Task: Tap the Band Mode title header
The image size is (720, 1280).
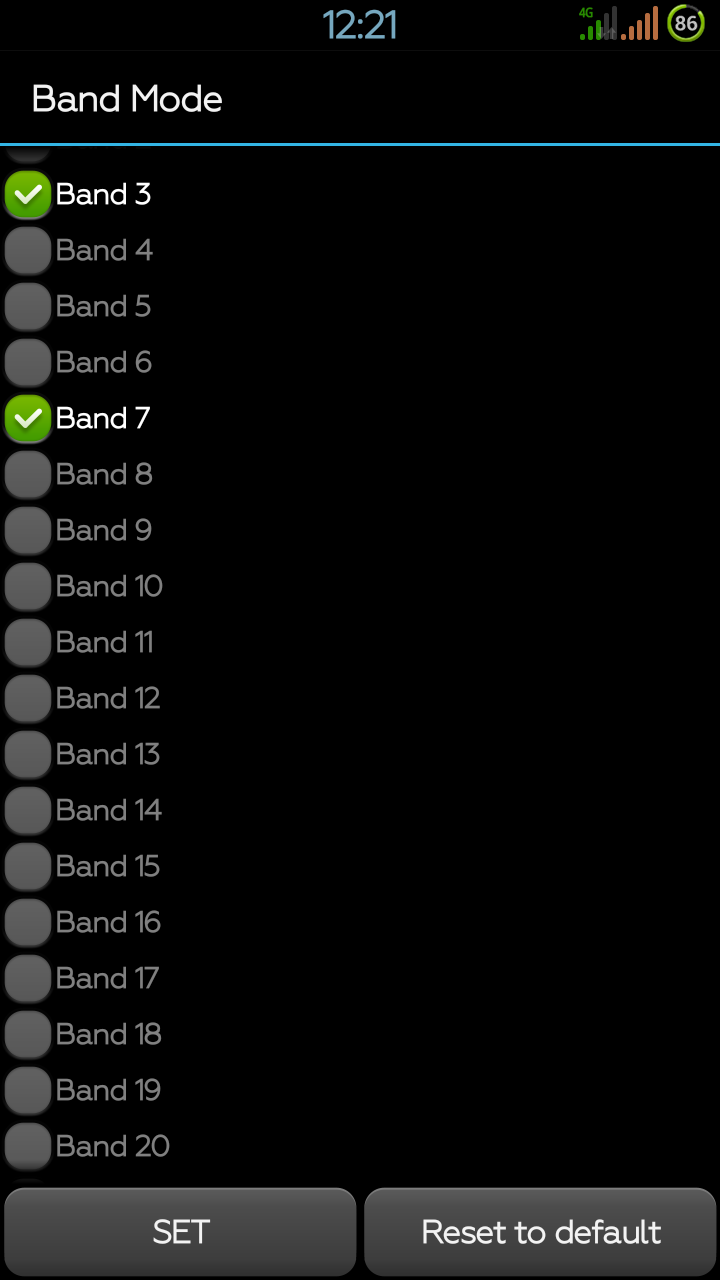Action: click(x=127, y=98)
